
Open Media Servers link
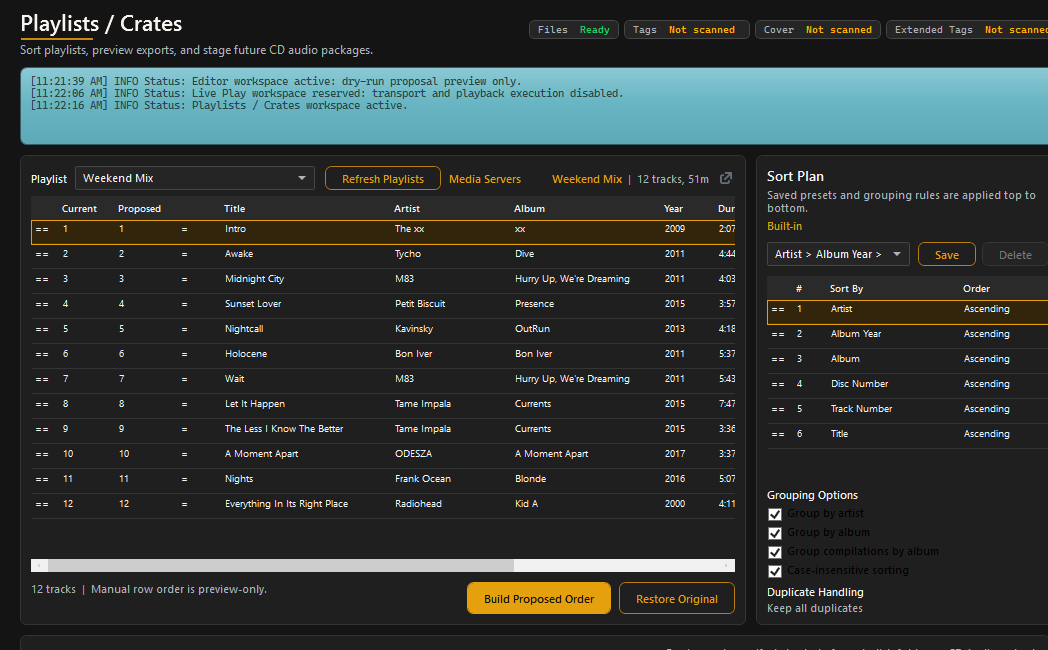click(x=485, y=179)
